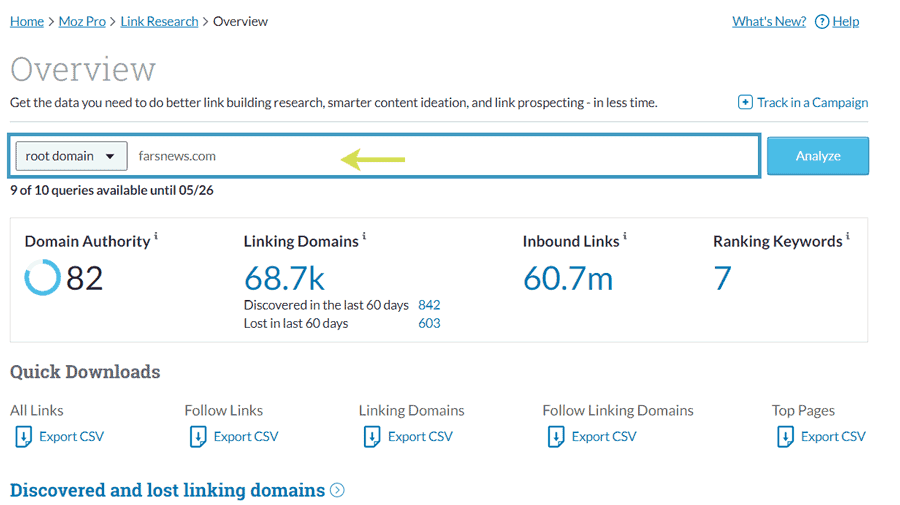
Task: Click the All Links download icon
Action: point(24,437)
